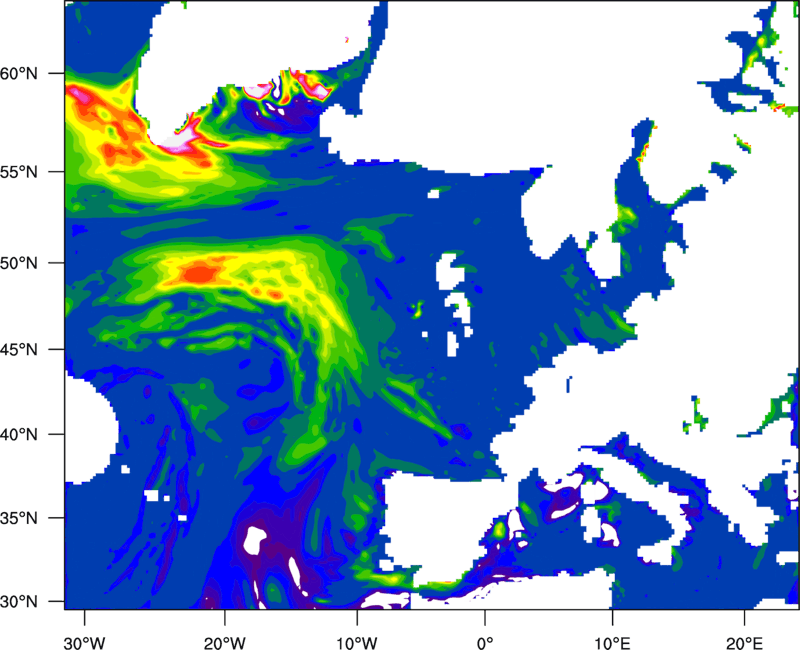Click the 60°N latitude label
The image size is (800, 650).
19,73
